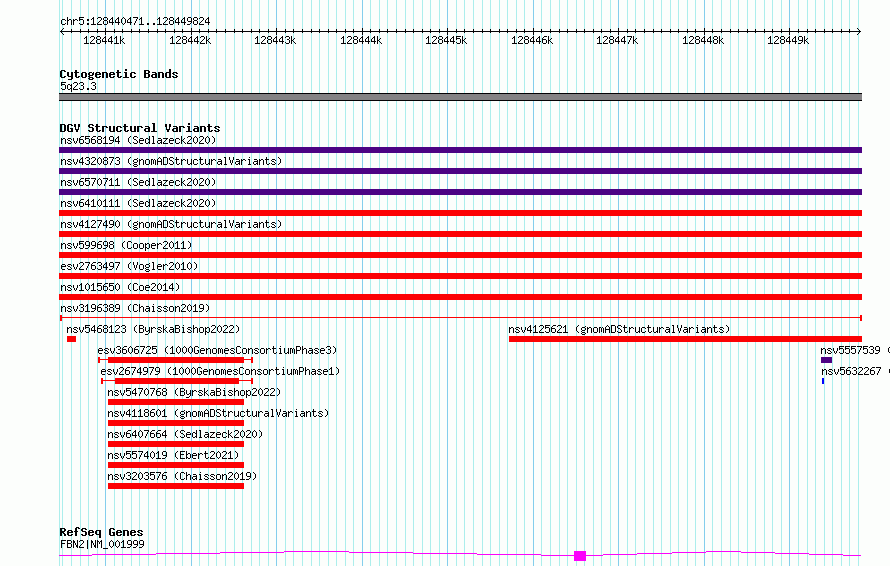The width and height of the screenshot is (890, 566).
Task: Click the nsv4125621 red variant bar
Action: pyautogui.click(x=685, y=339)
